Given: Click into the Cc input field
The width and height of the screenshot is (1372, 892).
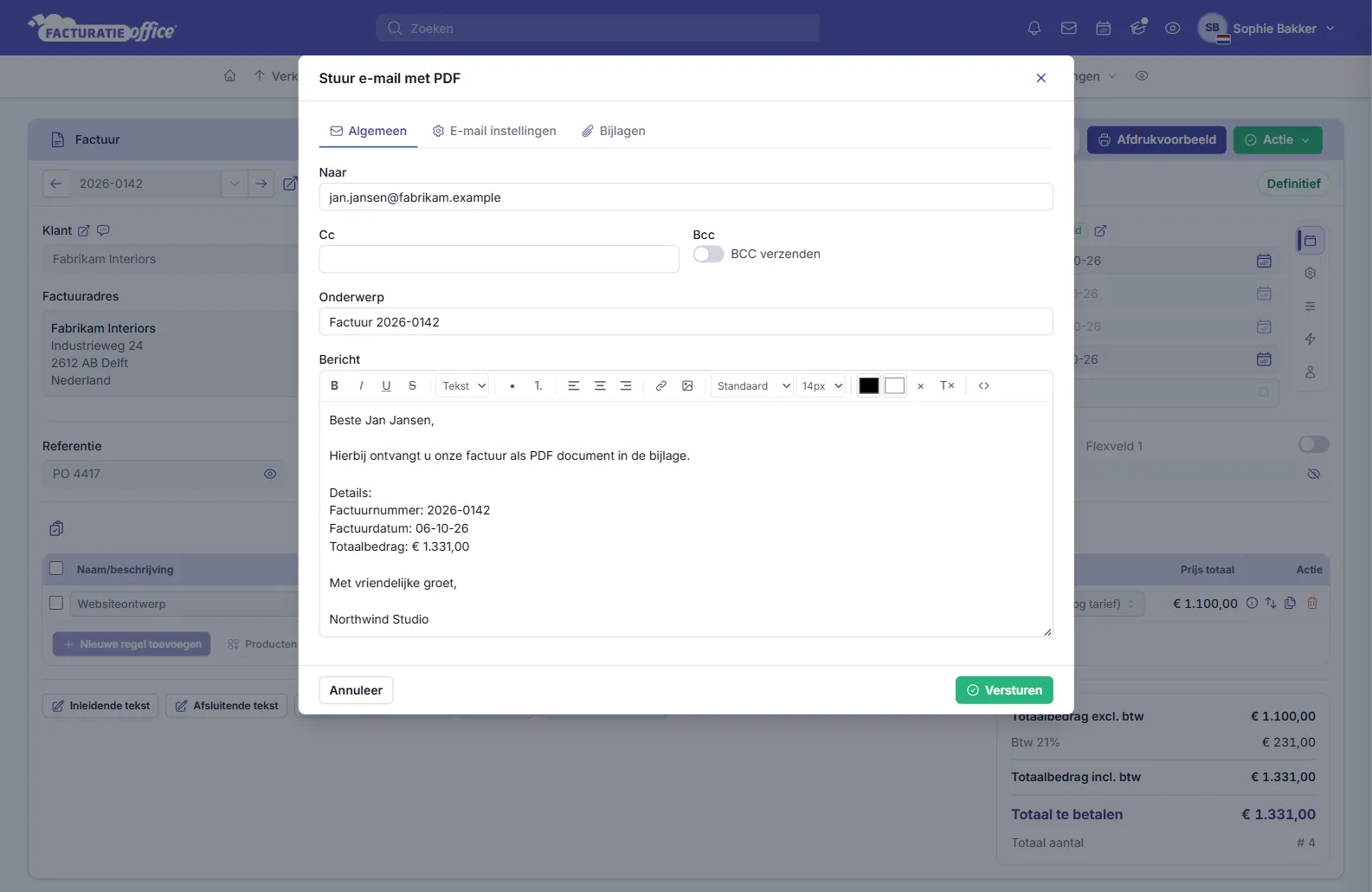Looking at the screenshot, I should [499, 259].
